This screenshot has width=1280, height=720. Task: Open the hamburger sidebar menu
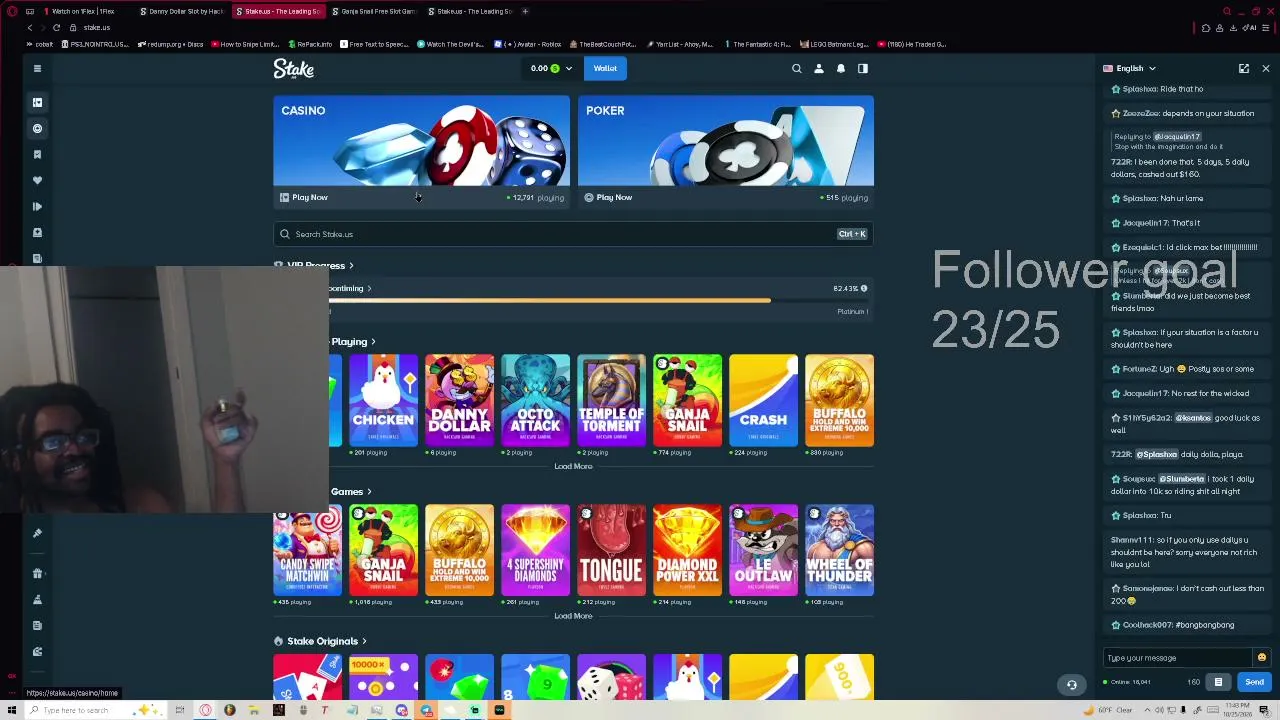(37, 68)
